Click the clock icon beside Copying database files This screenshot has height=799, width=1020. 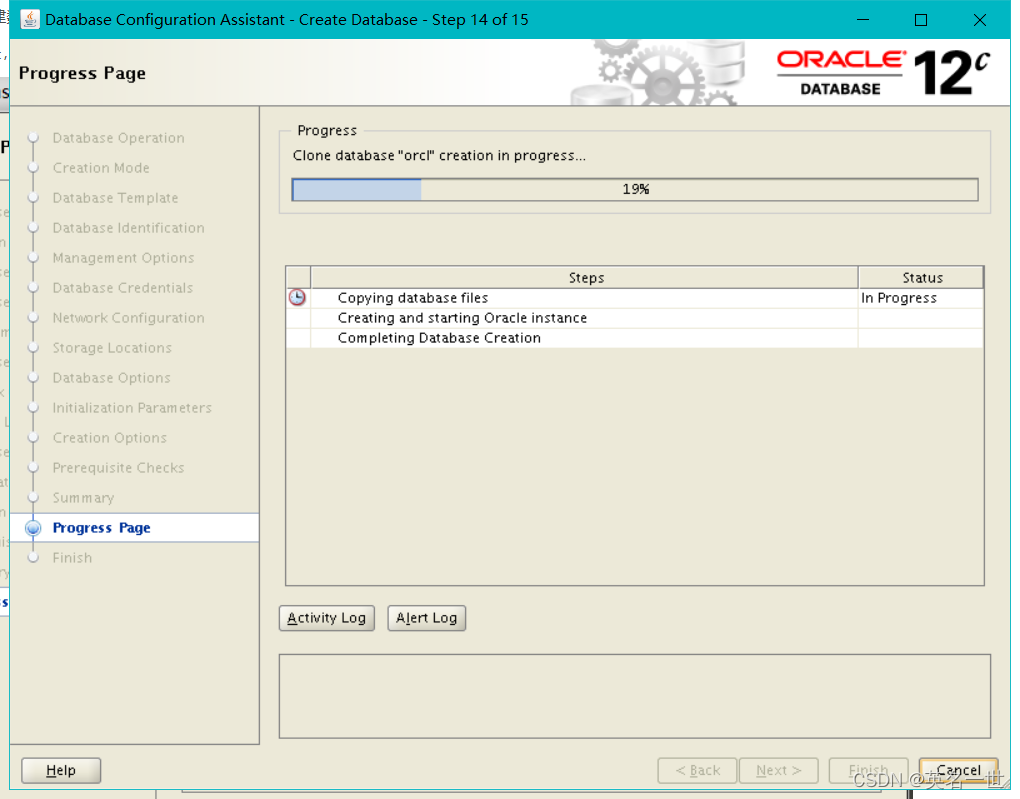click(297, 297)
